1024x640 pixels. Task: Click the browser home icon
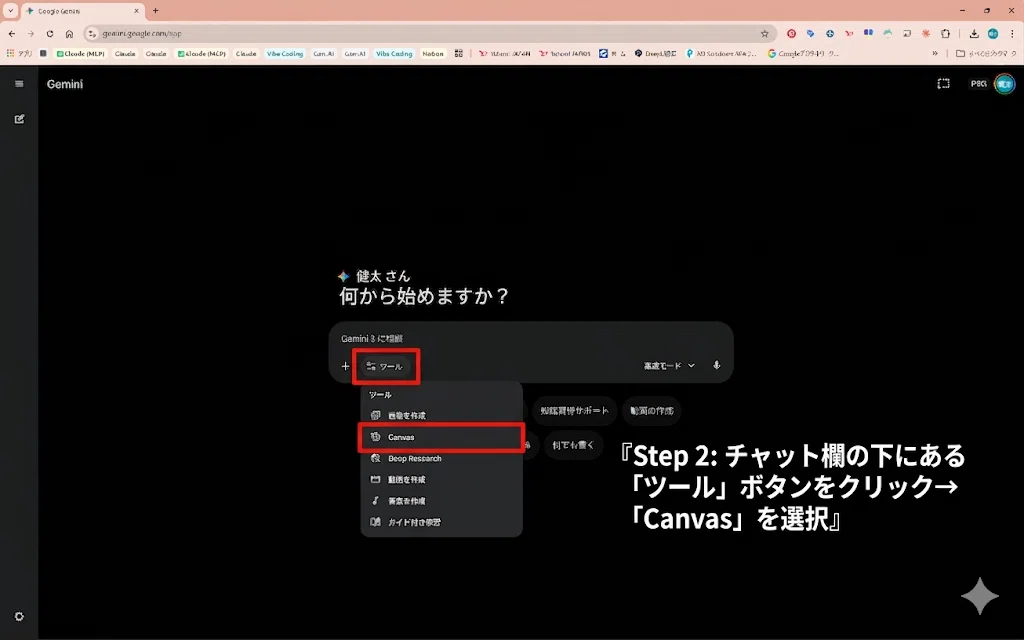coord(69,33)
